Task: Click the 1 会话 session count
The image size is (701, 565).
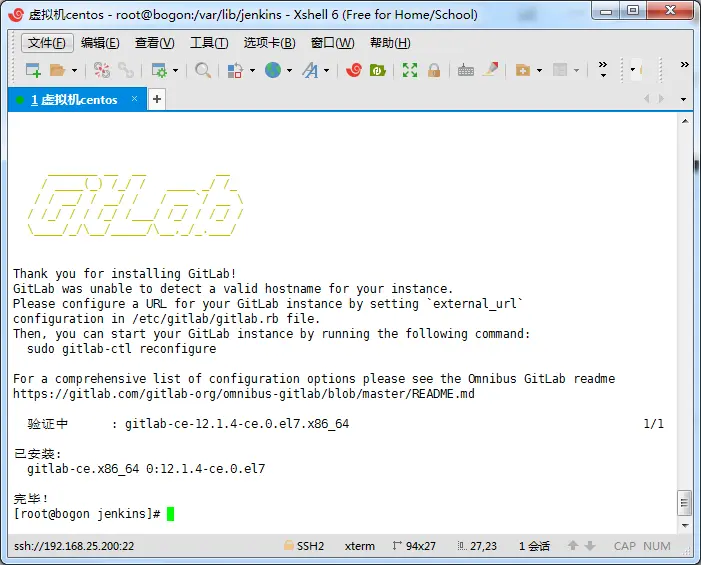Action: 534,546
